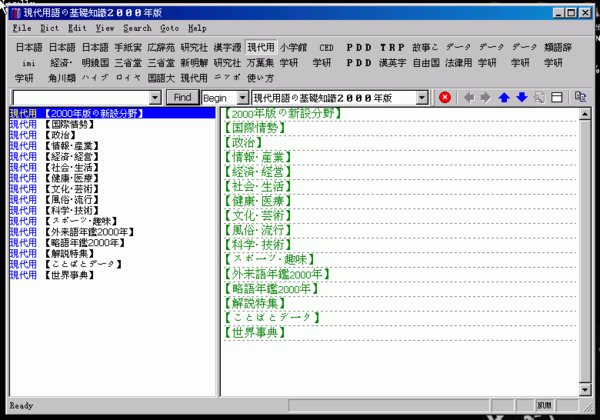Click the greyed-out document icon beside the down arrow
The image size is (600, 420).
pyautogui.click(x=539, y=98)
